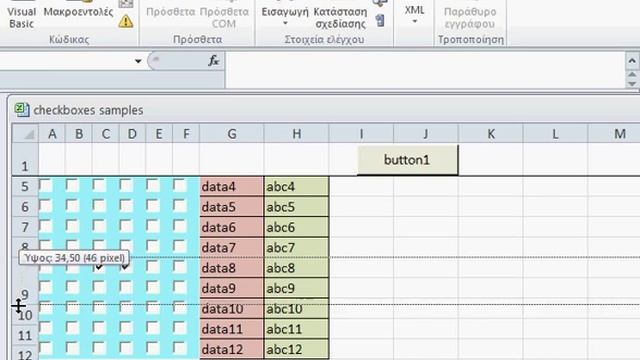The height and width of the screenshot is (360, 640).
Task: Click the fx insert function icon
Action: [x=213, y=61]
